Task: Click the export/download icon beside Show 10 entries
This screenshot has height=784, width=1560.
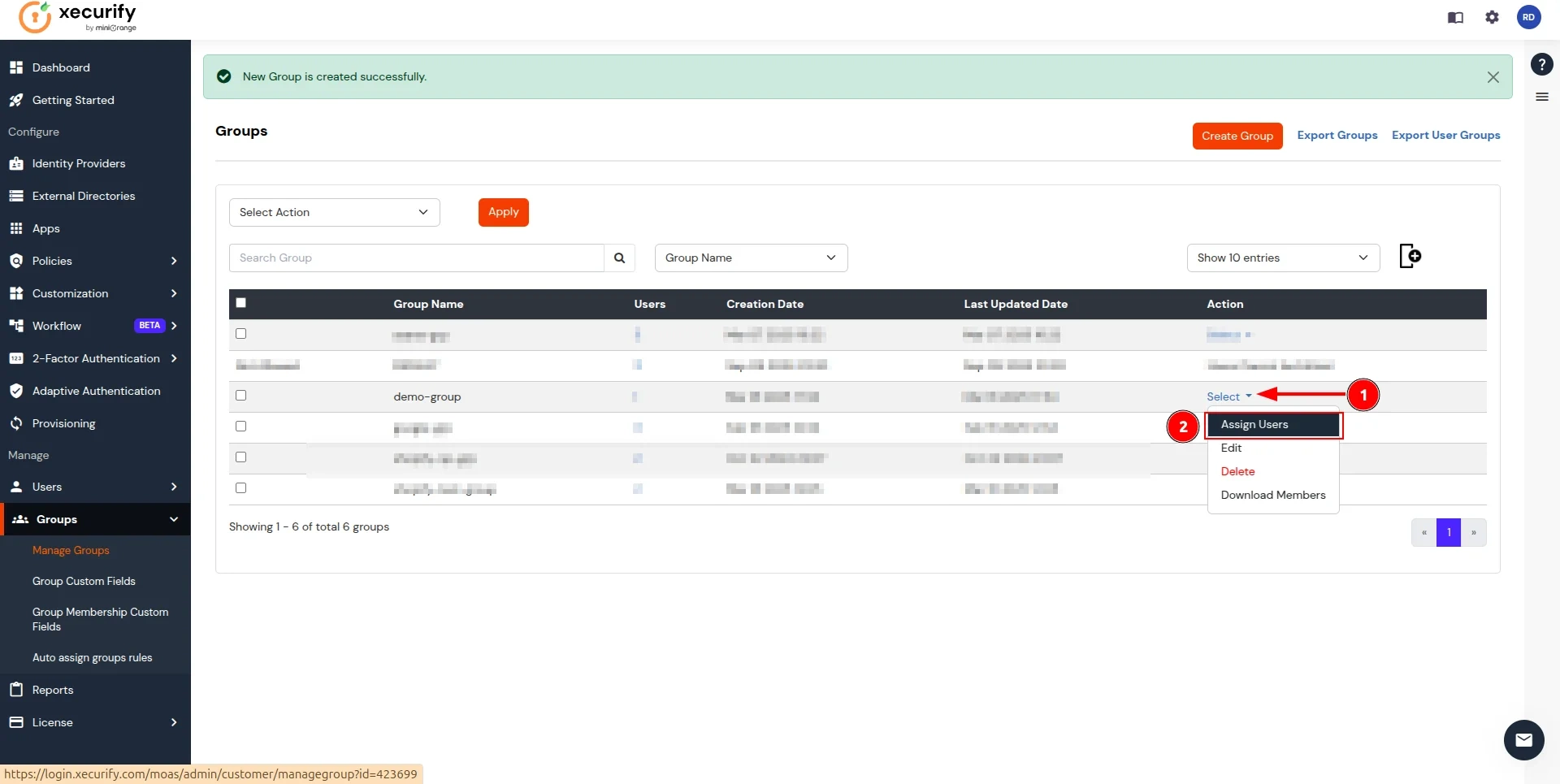Action: tap(1410, 256)
